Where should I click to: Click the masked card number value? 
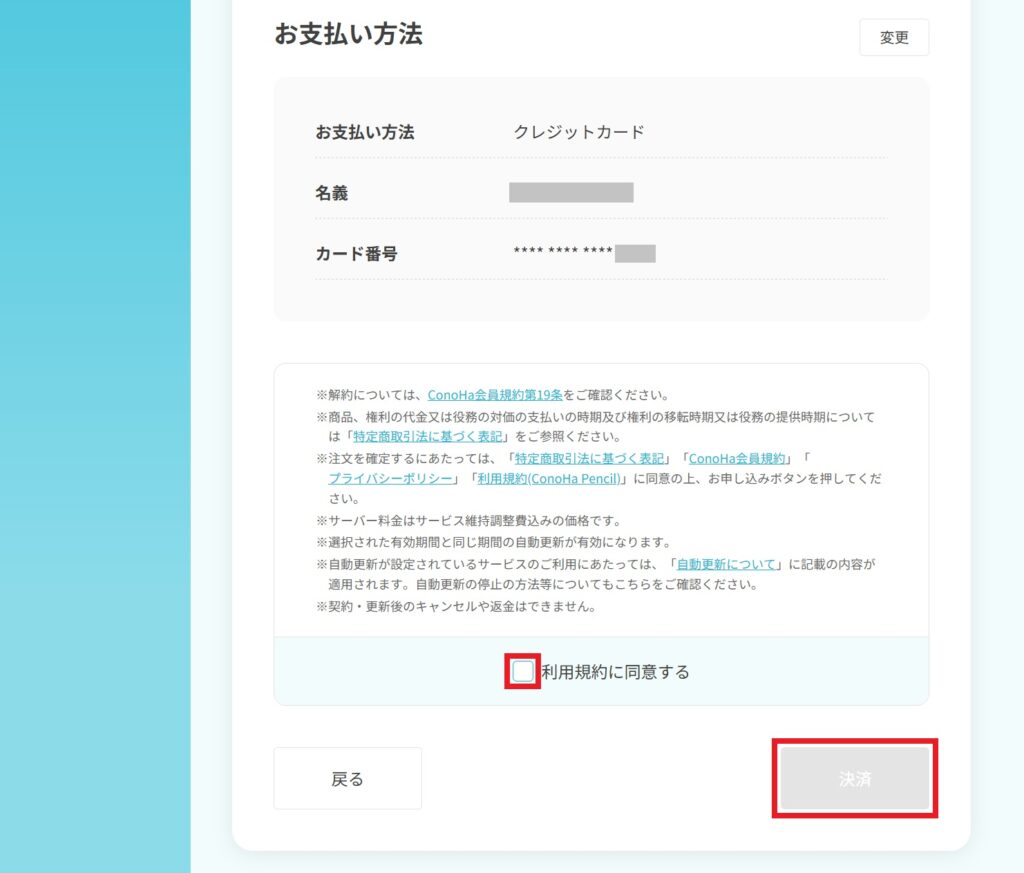584,253
